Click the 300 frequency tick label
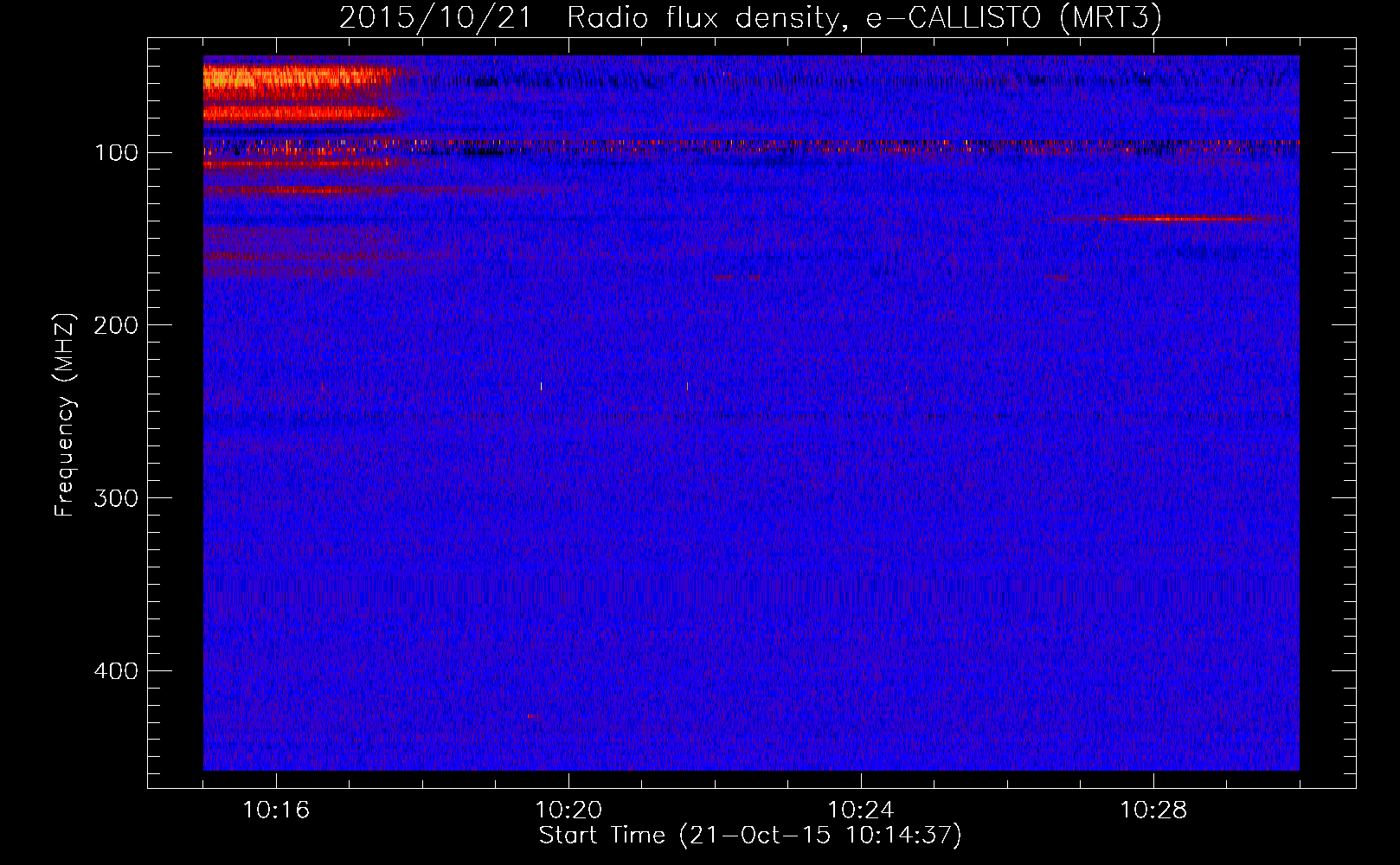Screen dimensions: 1400x865 click(116, 498)
